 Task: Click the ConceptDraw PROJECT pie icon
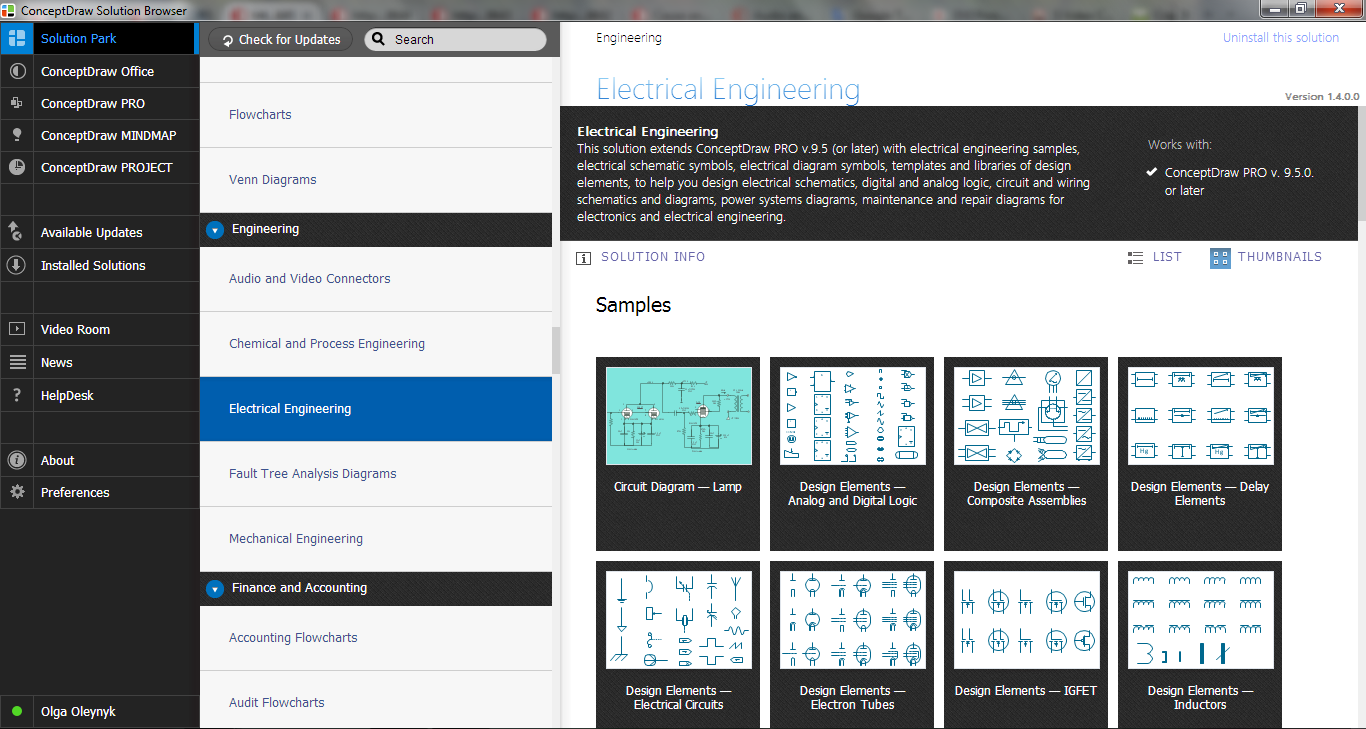click(x=16, y=167)
